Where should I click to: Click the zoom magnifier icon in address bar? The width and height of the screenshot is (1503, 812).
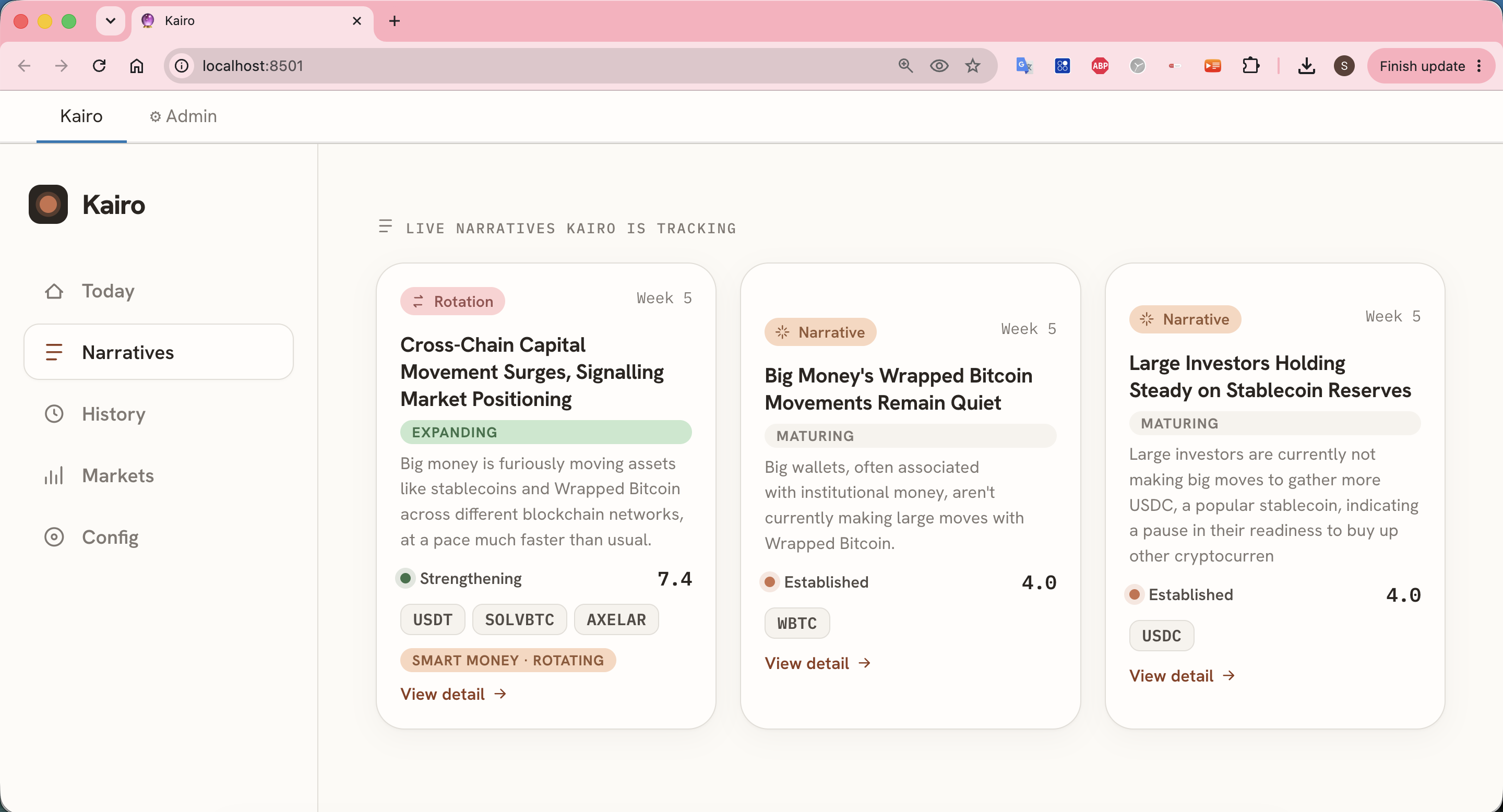tap(905, 65)
